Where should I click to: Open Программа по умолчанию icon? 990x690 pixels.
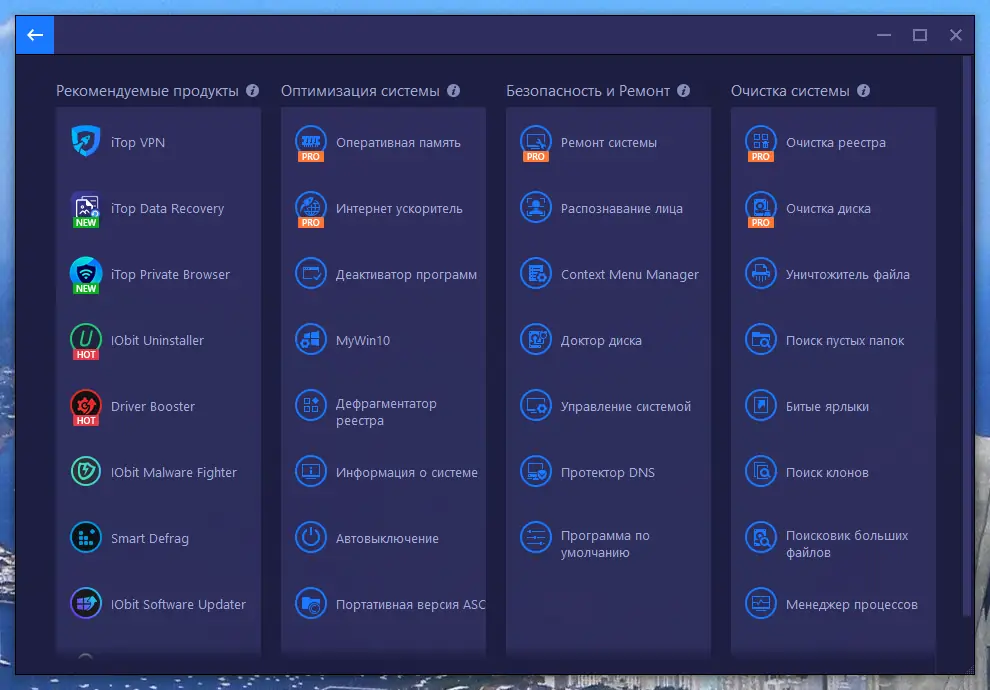click(x=535, y=538)
